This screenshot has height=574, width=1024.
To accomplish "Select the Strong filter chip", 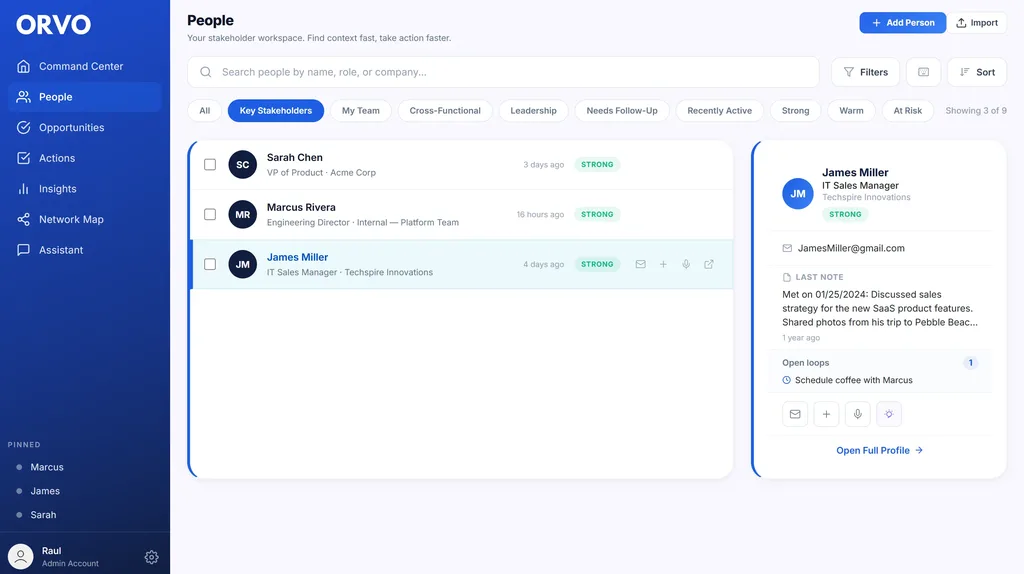I will coord(795,110).
